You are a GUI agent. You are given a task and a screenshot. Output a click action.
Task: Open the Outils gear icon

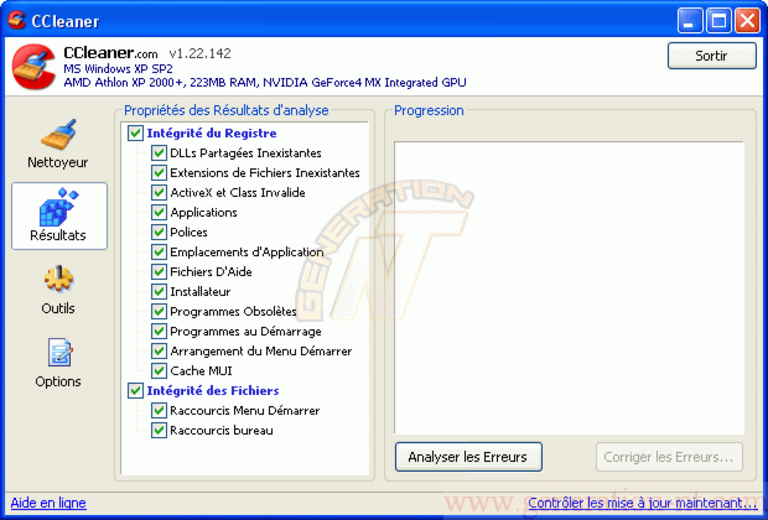[x=58, y=279]
